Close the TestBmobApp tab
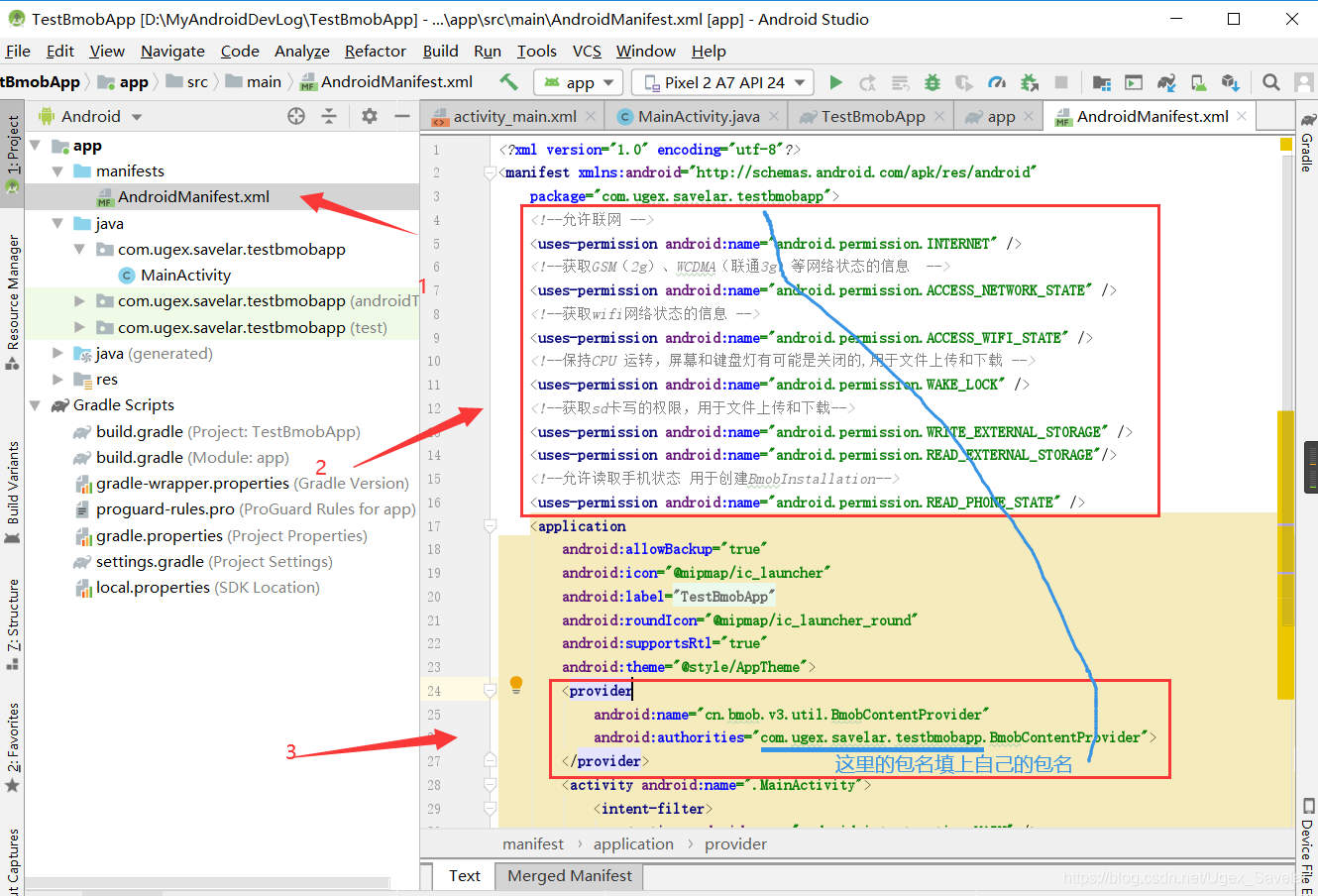Viewport: 1318px width, 896px height. [x=939, y=116]
